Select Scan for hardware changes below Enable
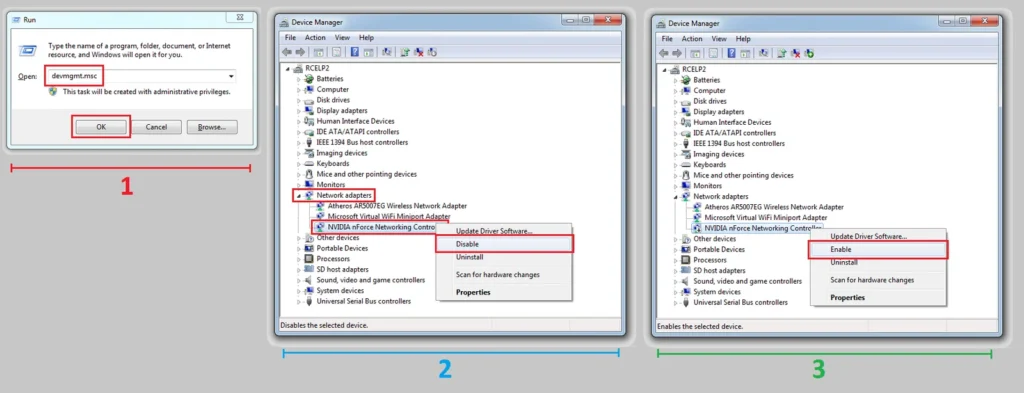 click(872, 280)
